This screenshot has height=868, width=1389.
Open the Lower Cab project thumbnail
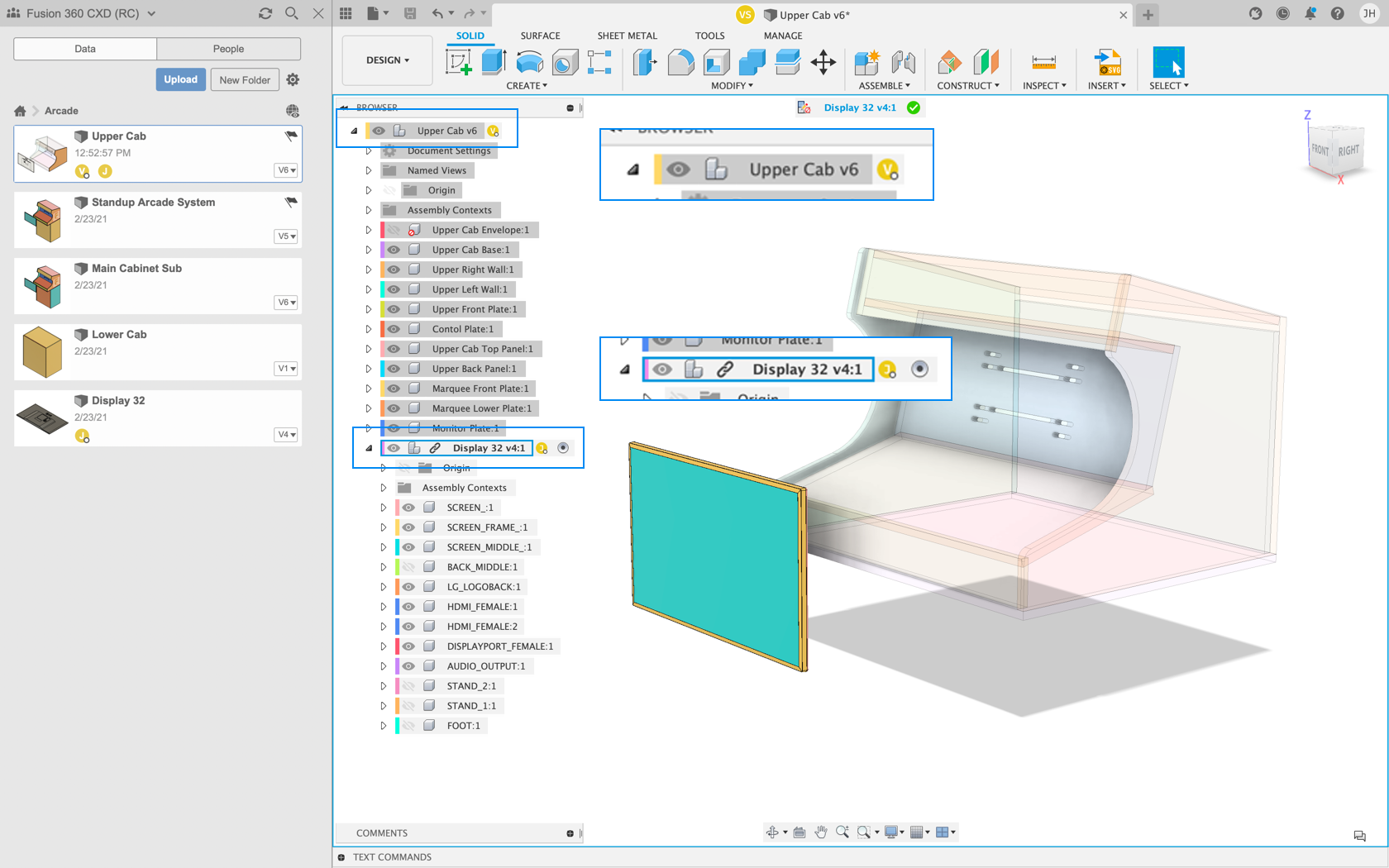[42, 352]
